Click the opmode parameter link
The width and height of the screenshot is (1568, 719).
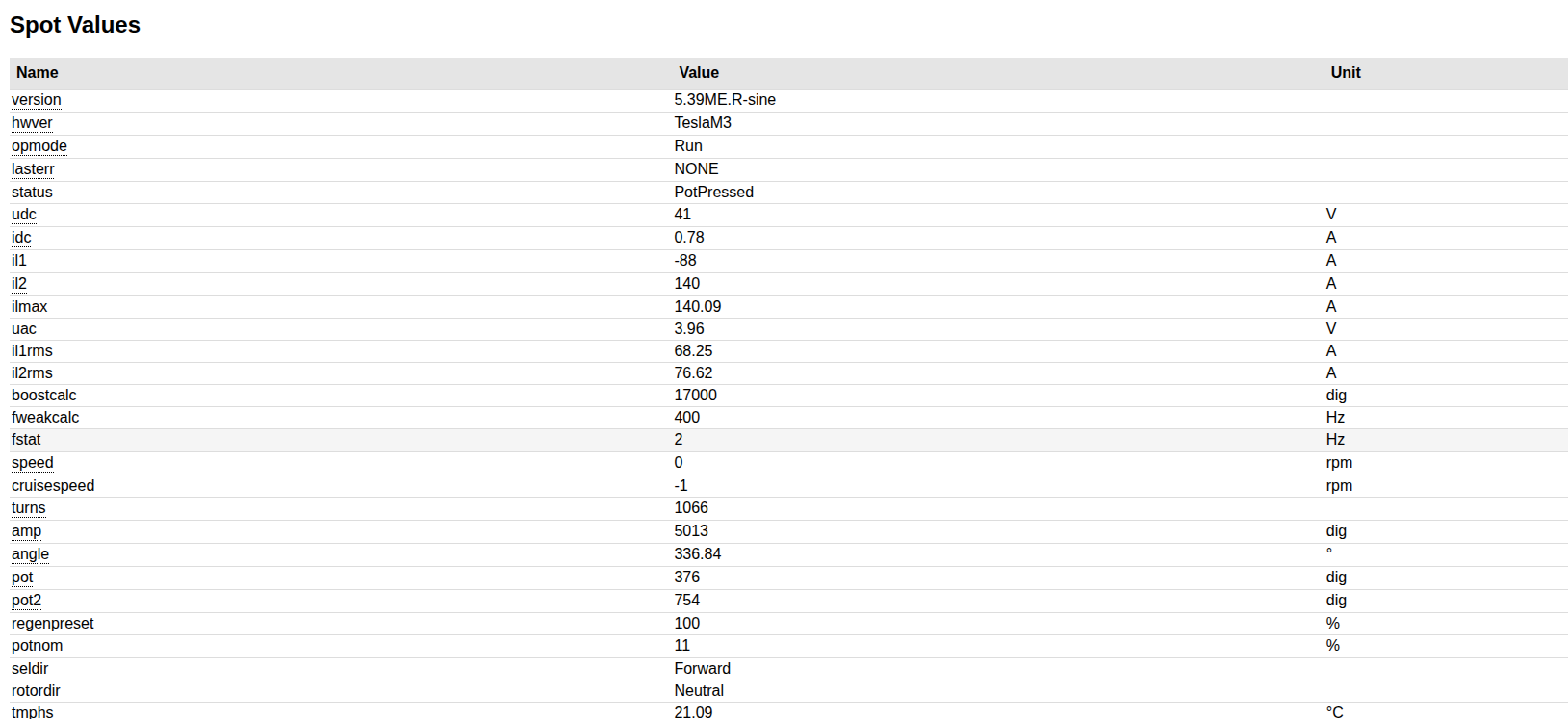point(39,146)
